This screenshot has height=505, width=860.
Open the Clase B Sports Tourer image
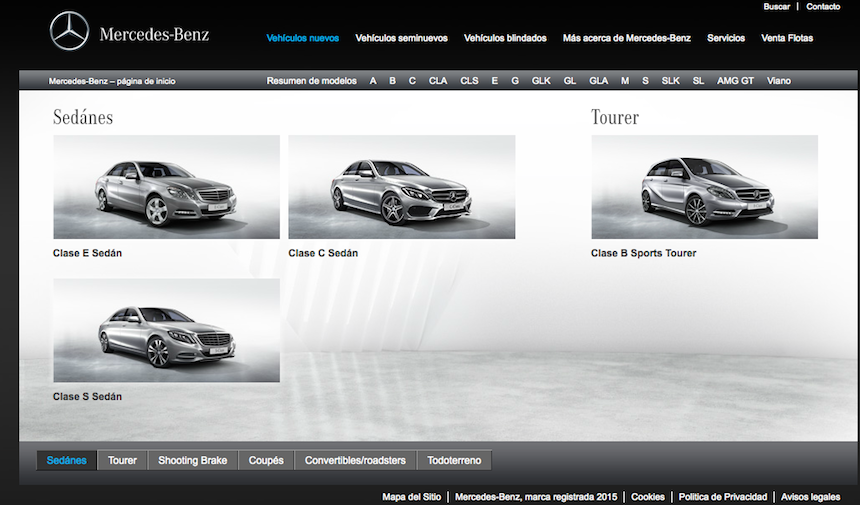point(704,187)
